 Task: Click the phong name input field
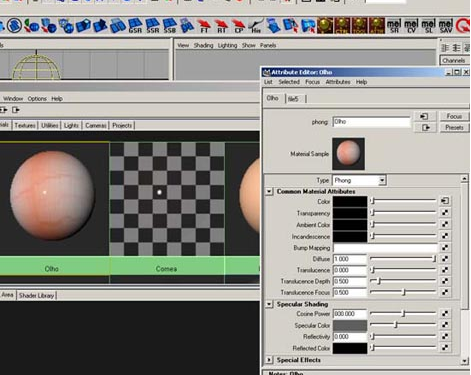pos(371,122)
